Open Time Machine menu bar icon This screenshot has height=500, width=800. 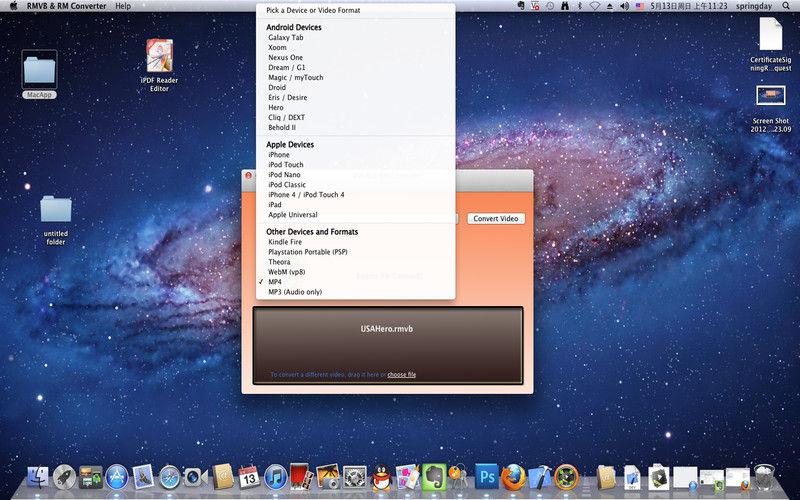[550, 6]
